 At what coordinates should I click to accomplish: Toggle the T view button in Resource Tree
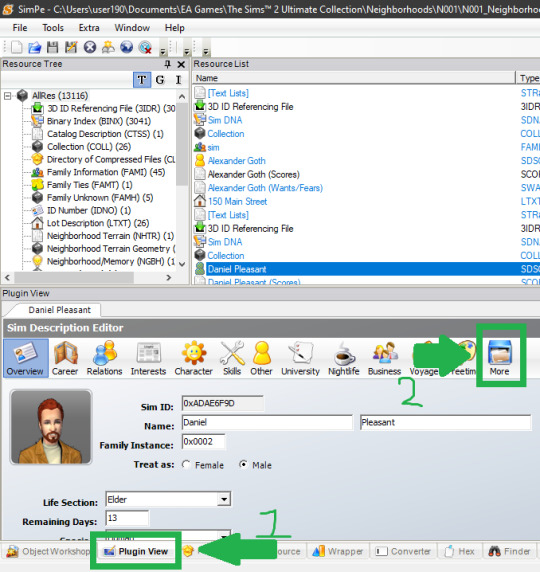[142, 80]
